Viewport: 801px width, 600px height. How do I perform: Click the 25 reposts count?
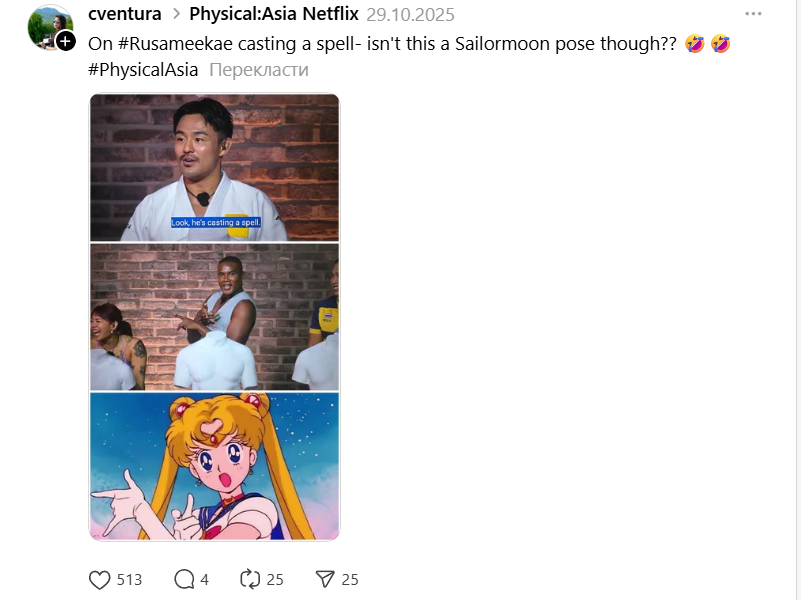click(x=275, y=580)
